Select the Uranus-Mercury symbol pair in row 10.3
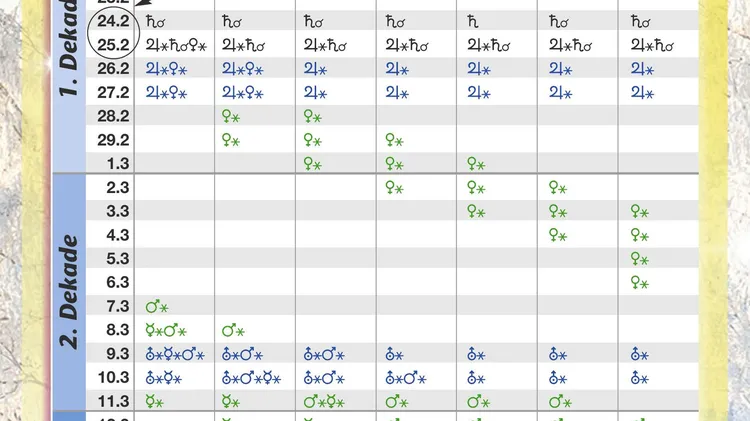This screenshot has width=750, height=421. (164, 378)
